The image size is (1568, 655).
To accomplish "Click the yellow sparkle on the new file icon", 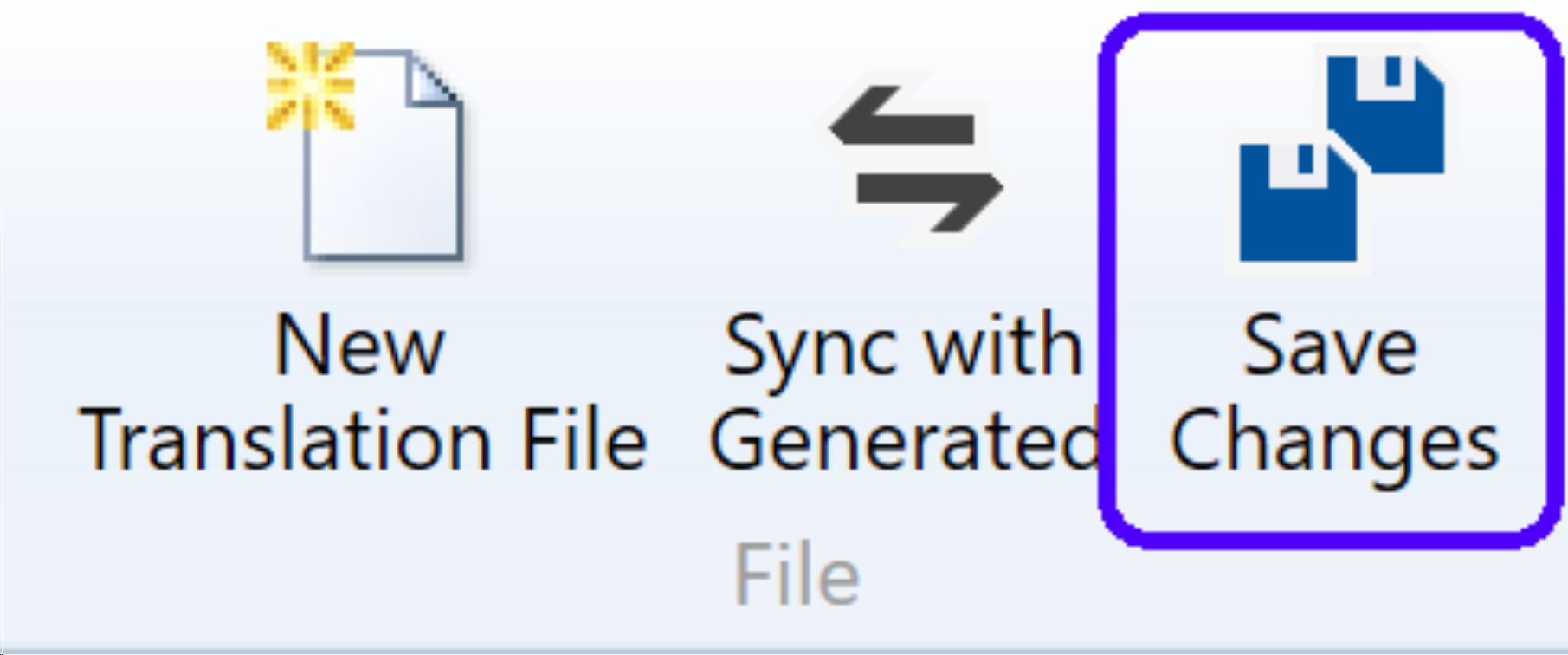I will click(310, 85).
